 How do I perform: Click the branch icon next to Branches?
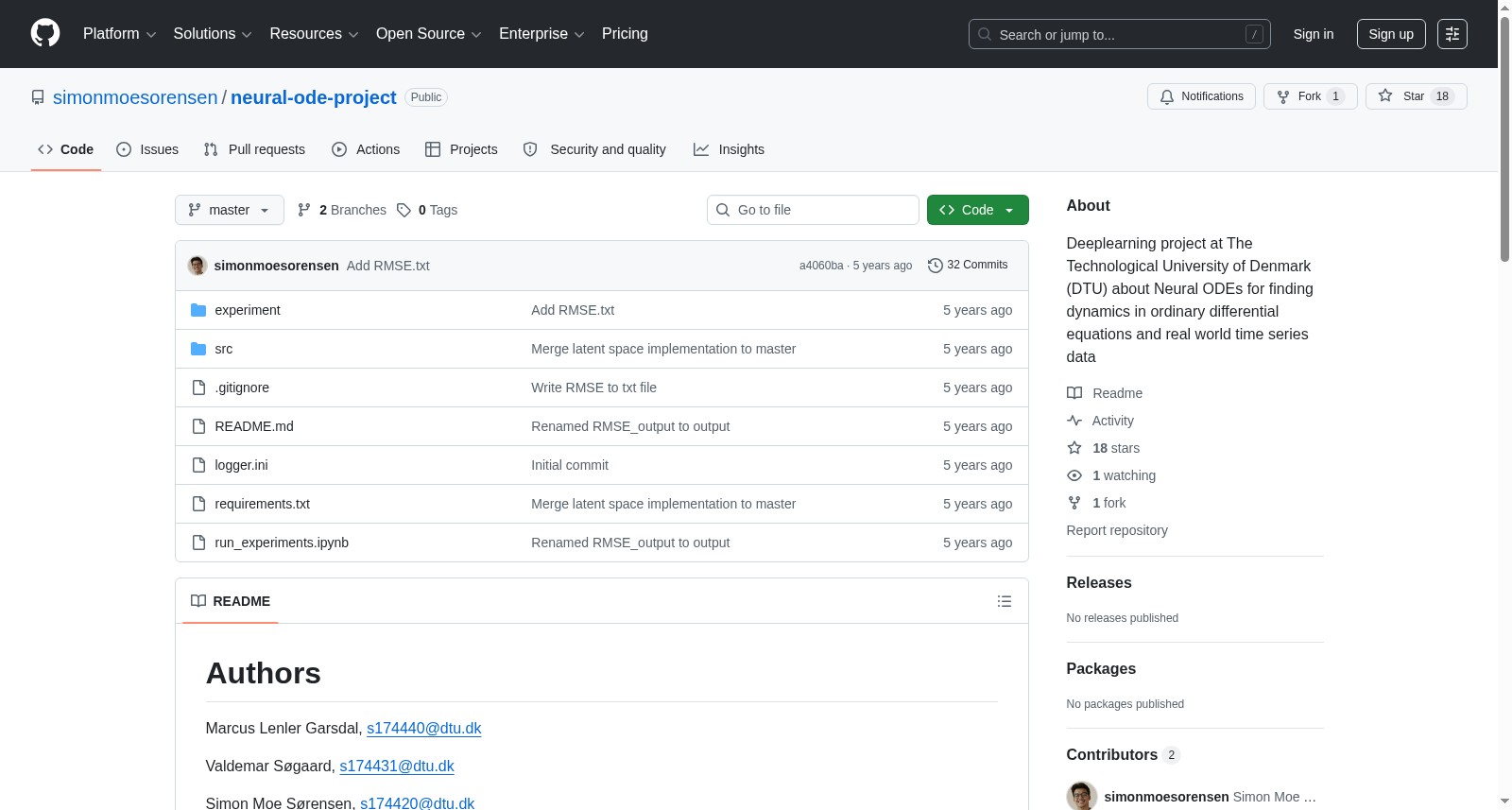[x=304, y=210]
